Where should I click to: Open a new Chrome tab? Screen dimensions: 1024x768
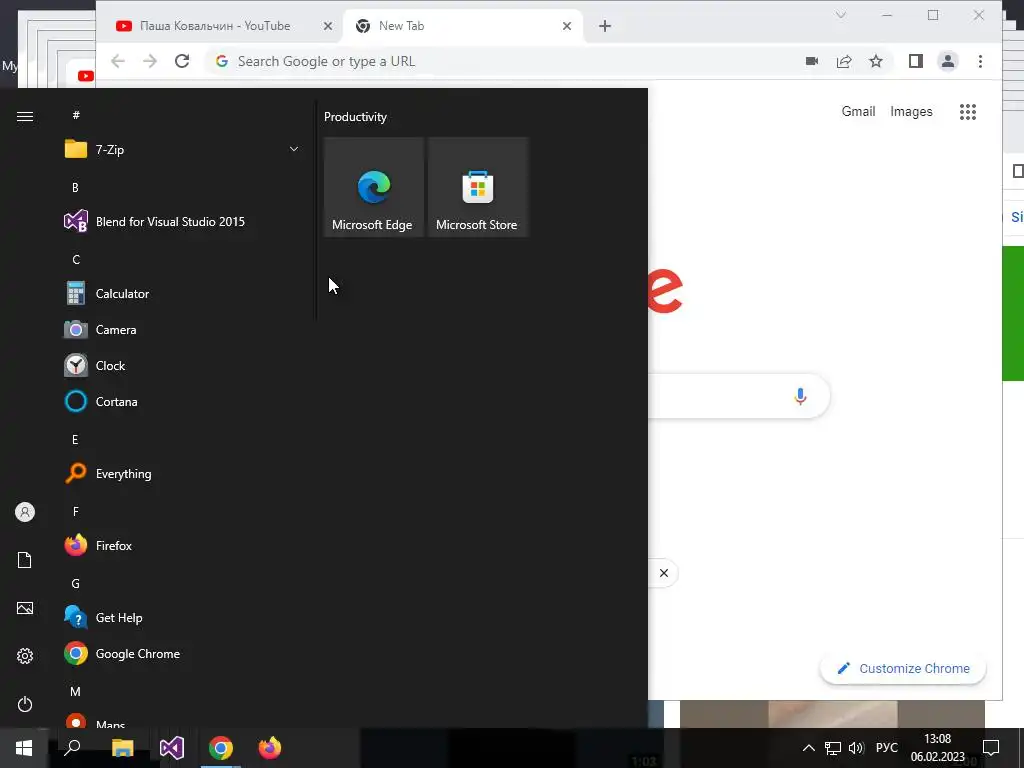605,26
